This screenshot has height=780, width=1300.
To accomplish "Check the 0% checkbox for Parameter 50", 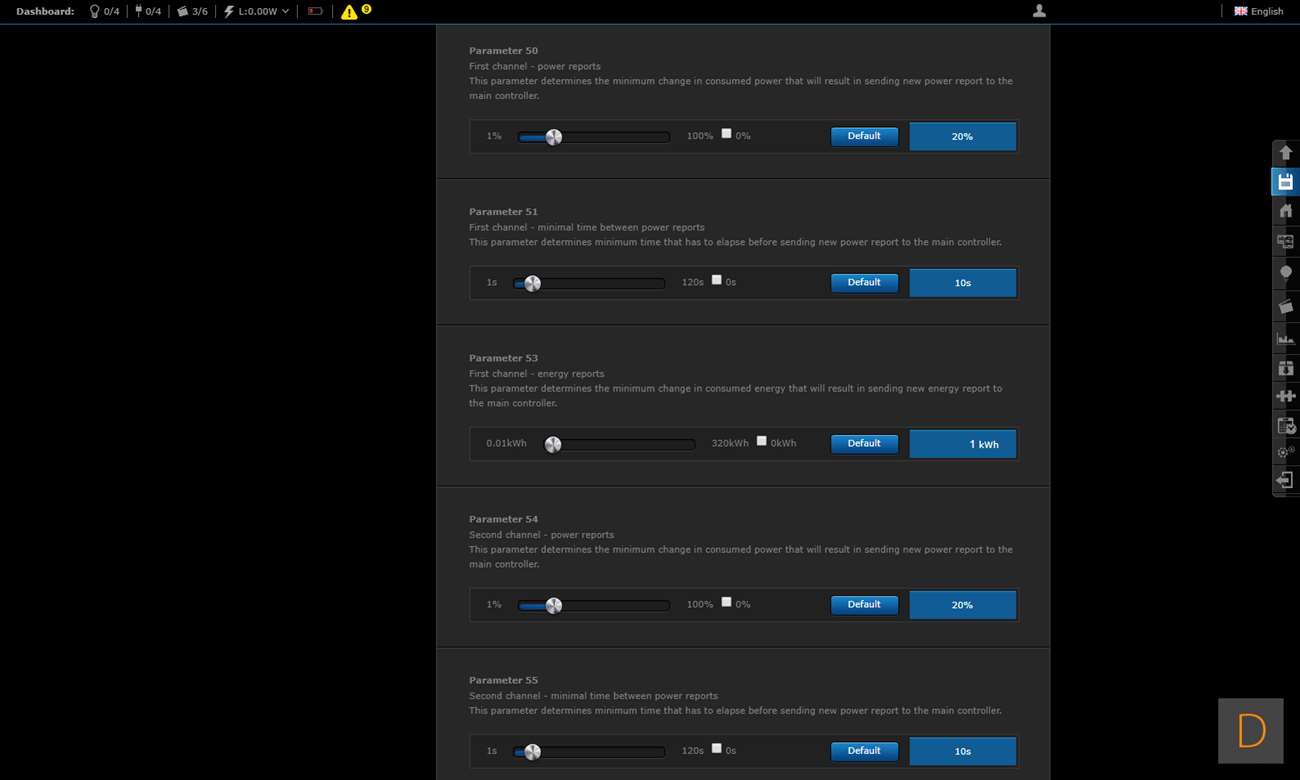I will pyautogui.click(x=726, y=134).
